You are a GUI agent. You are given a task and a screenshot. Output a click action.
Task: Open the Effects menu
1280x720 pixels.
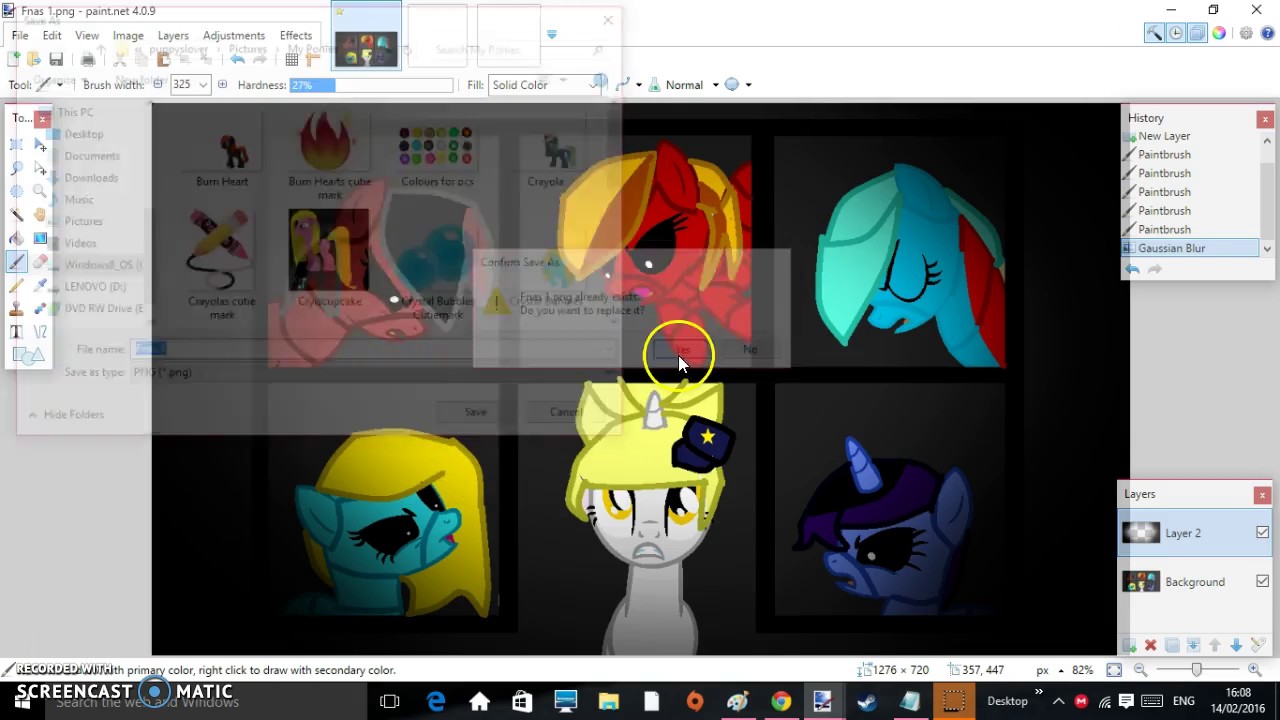click(x=296, y=35)
